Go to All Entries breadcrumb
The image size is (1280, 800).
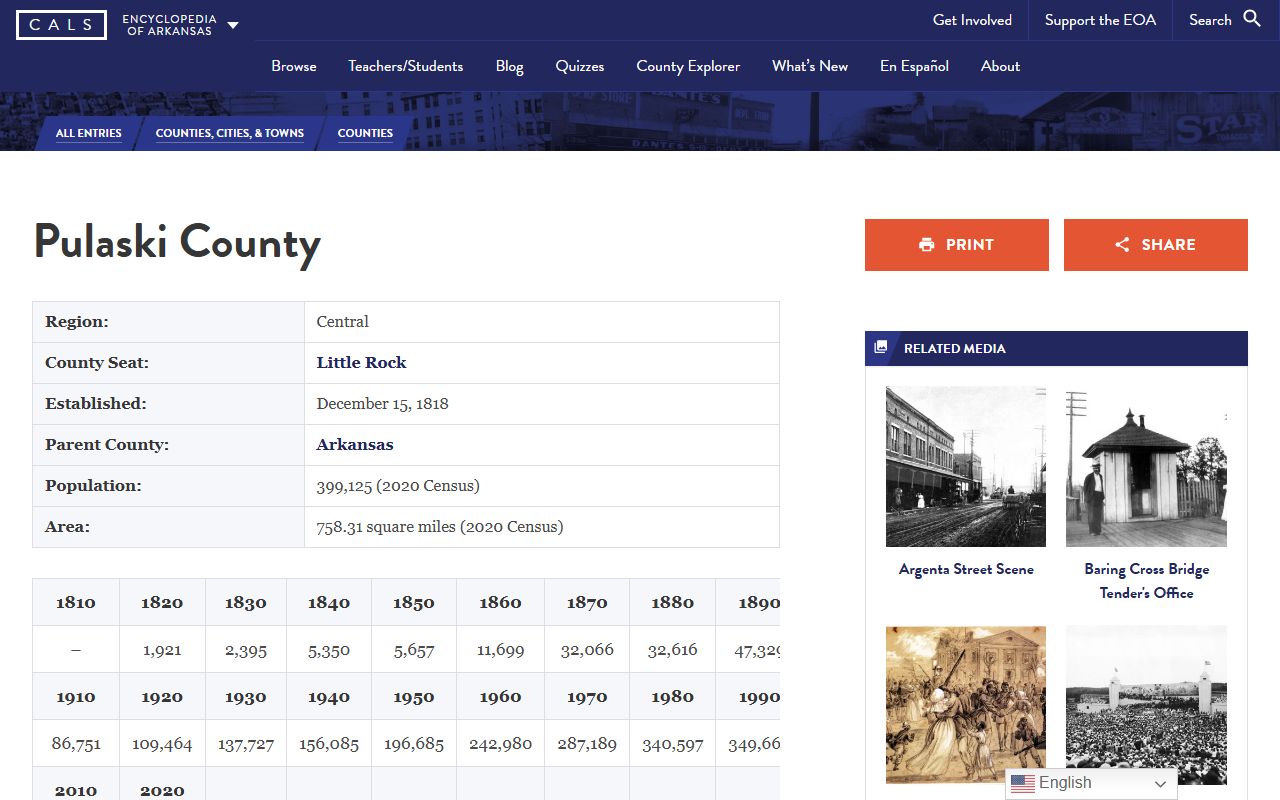tap(89, 133)
